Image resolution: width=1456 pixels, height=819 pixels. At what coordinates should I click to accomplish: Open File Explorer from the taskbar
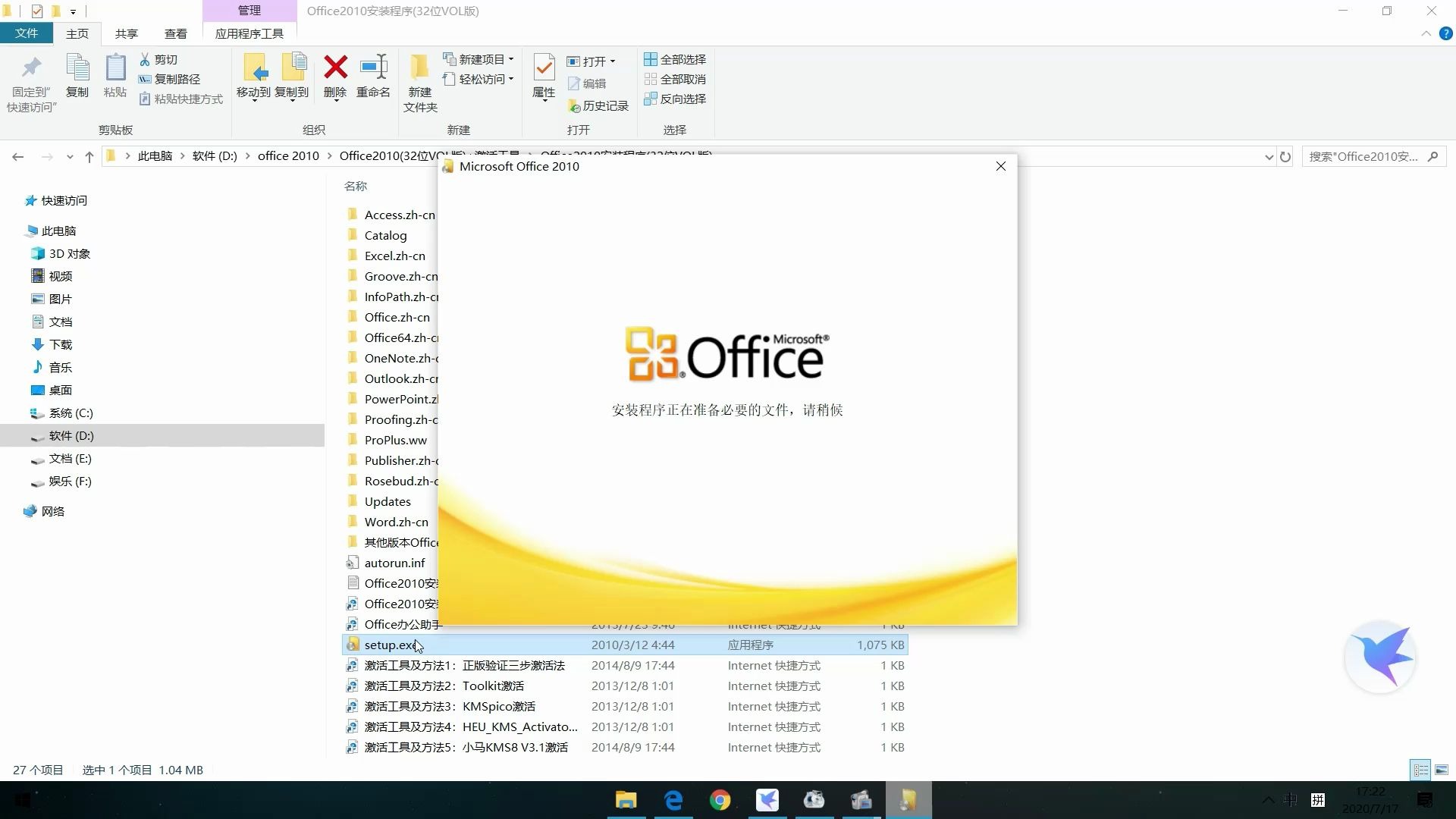tap(626, 800)
